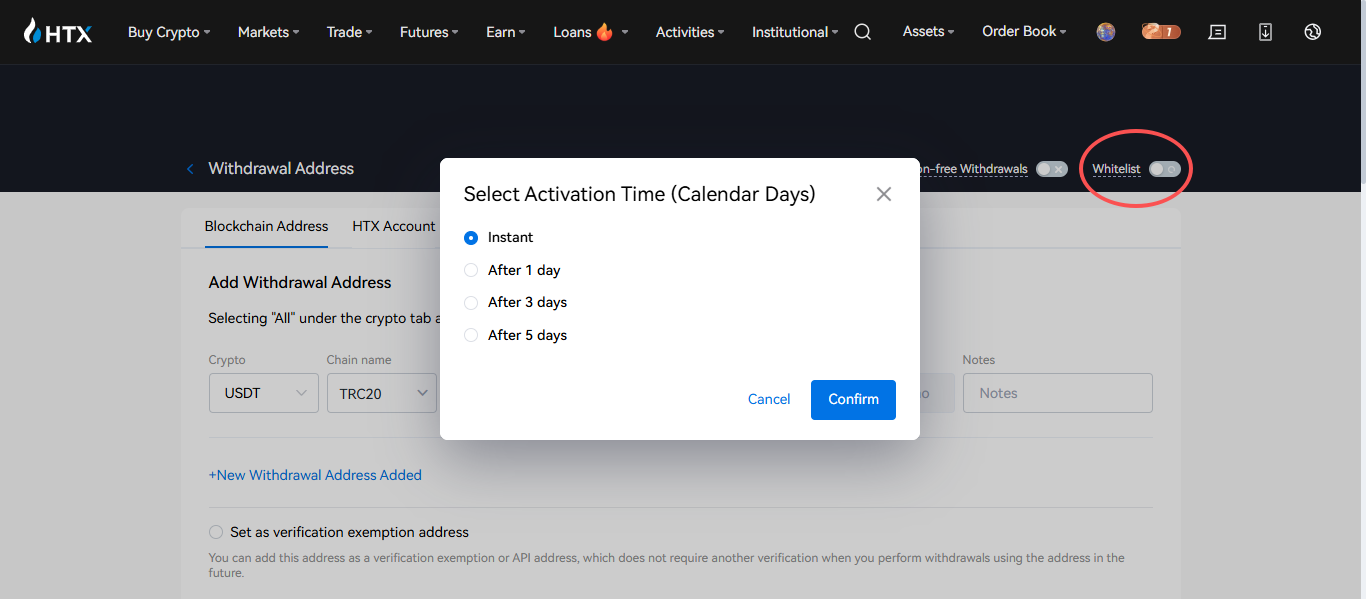
Task: Click the orange rewards badge icon
Action: click(1161, 32)
